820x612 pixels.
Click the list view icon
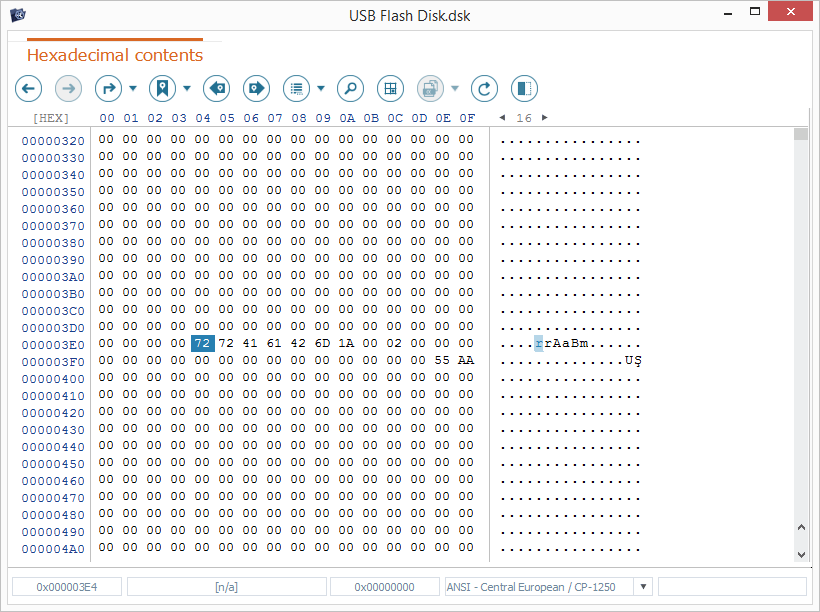[297, 88]
